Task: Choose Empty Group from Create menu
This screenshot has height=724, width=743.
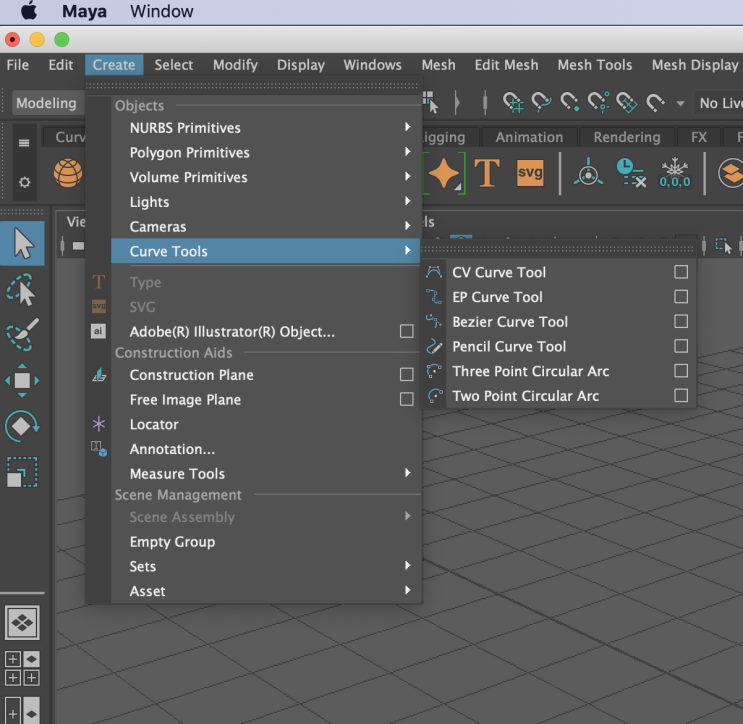Action: tap(172, 542)
